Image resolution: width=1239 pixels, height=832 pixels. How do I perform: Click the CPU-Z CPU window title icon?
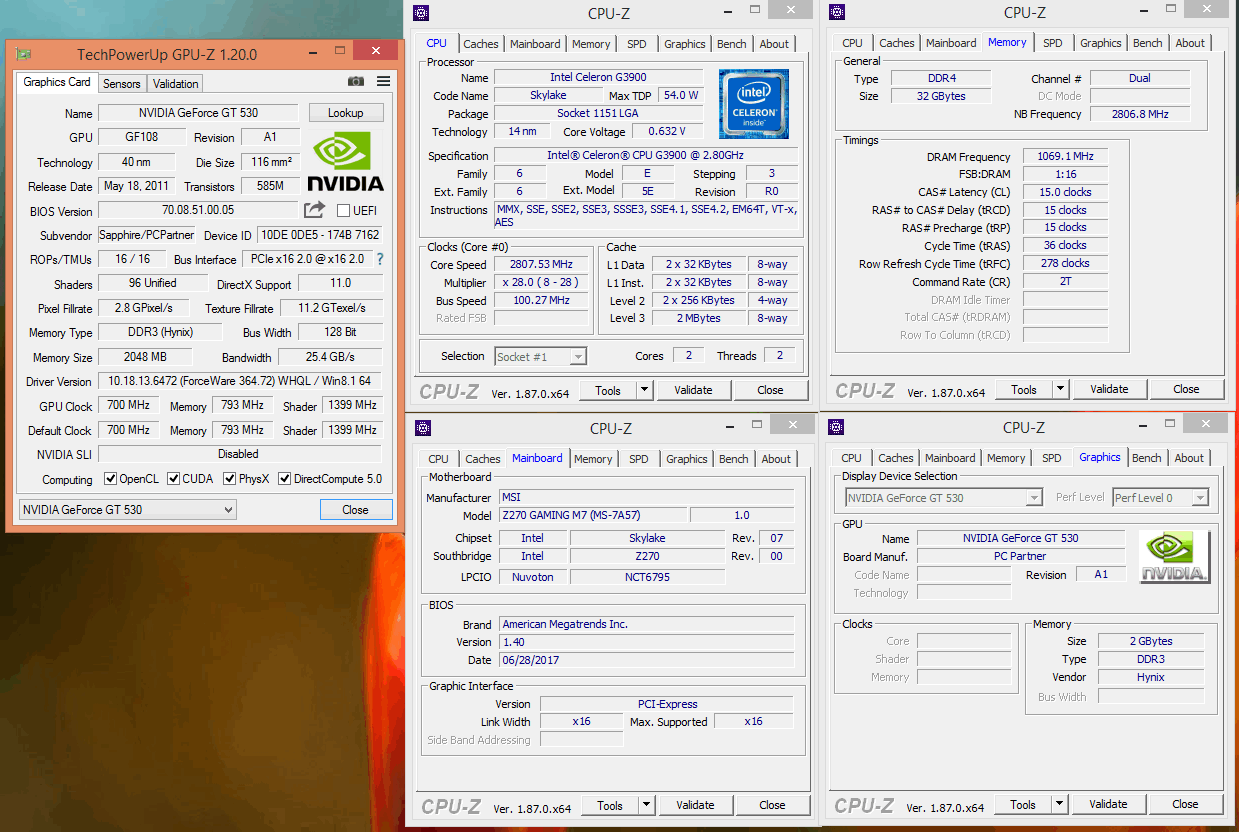pyautogui.click(x=421, y=13)
